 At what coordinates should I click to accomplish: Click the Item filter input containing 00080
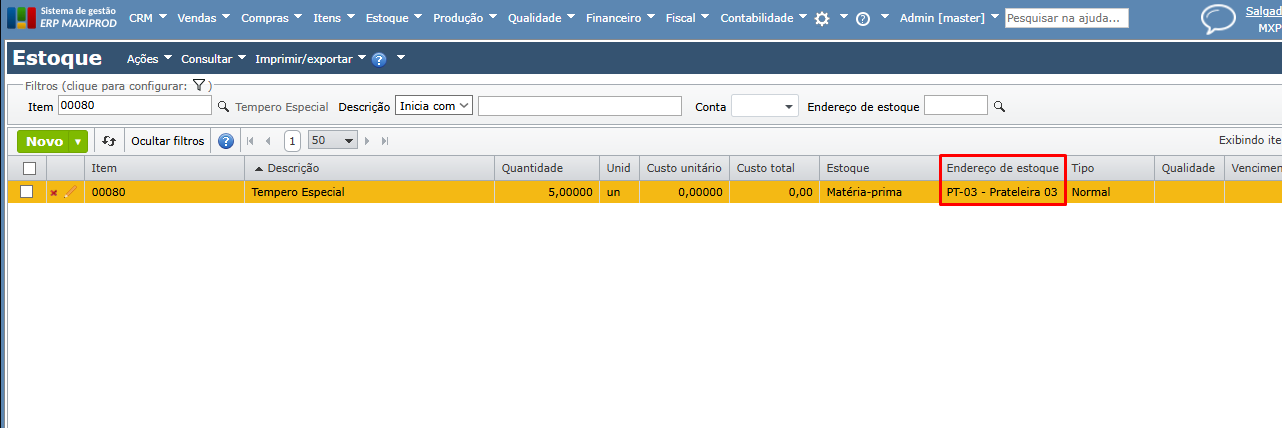coord(134,106)
